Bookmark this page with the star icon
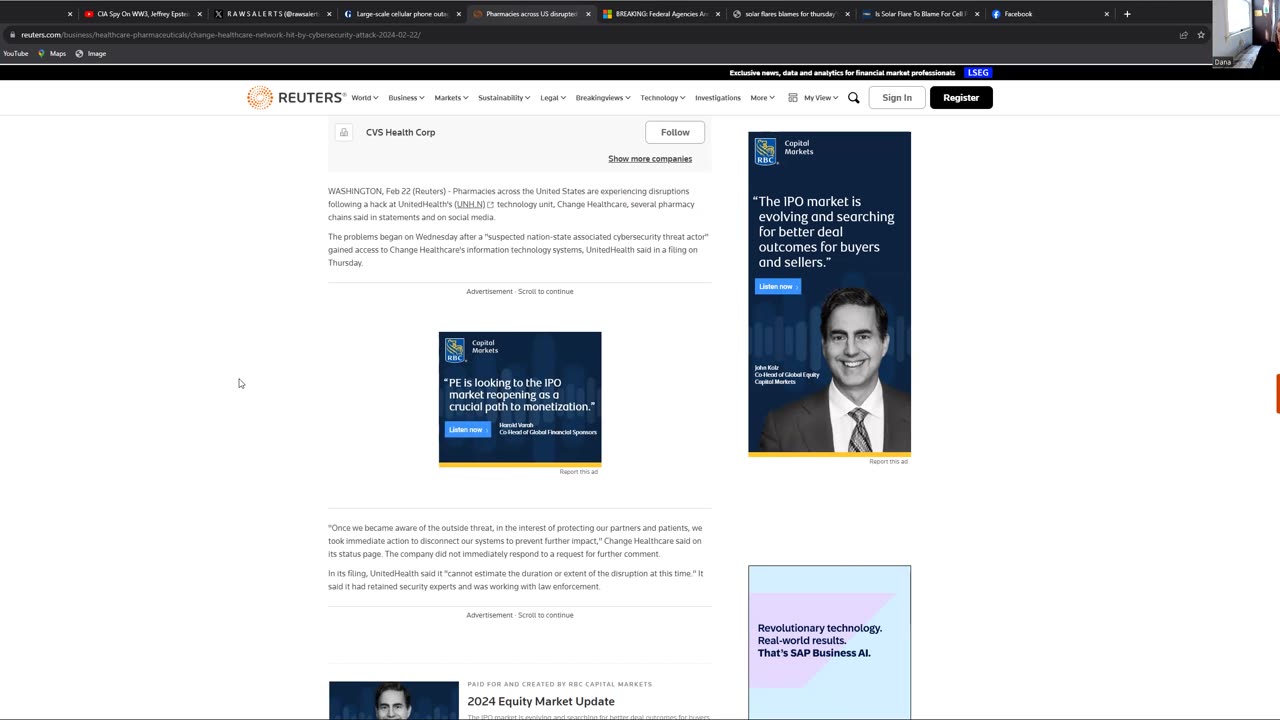Screen dimensions: 1280x720 [x=1201, y=35]
